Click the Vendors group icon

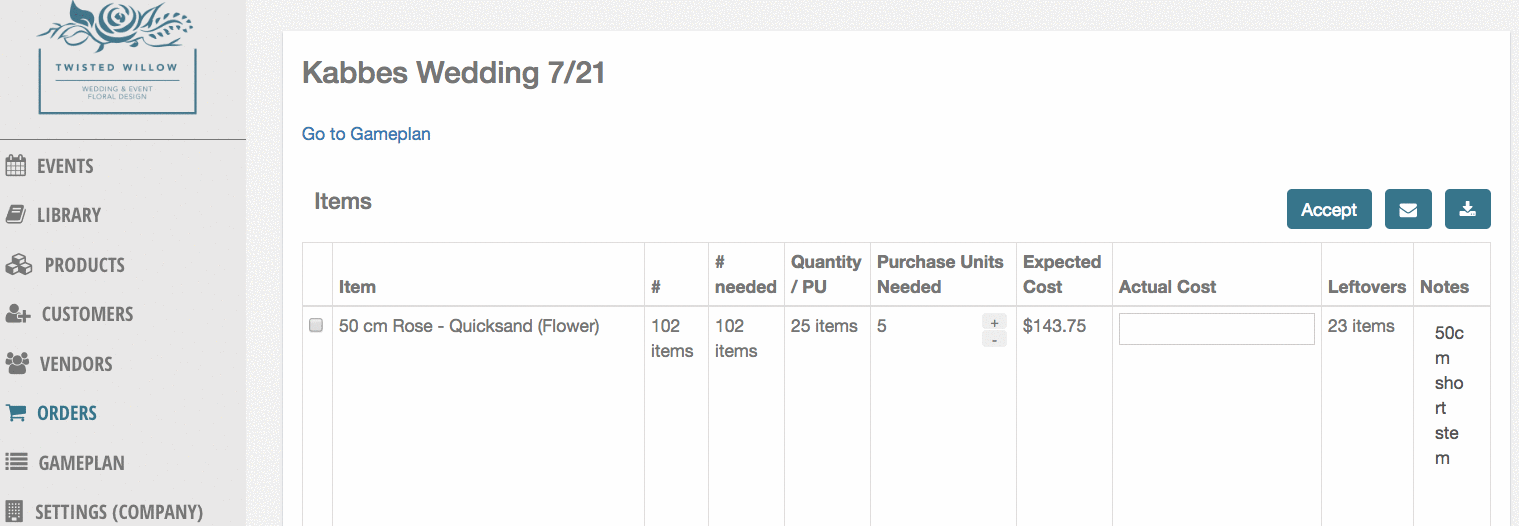click(x=17, y=363)
